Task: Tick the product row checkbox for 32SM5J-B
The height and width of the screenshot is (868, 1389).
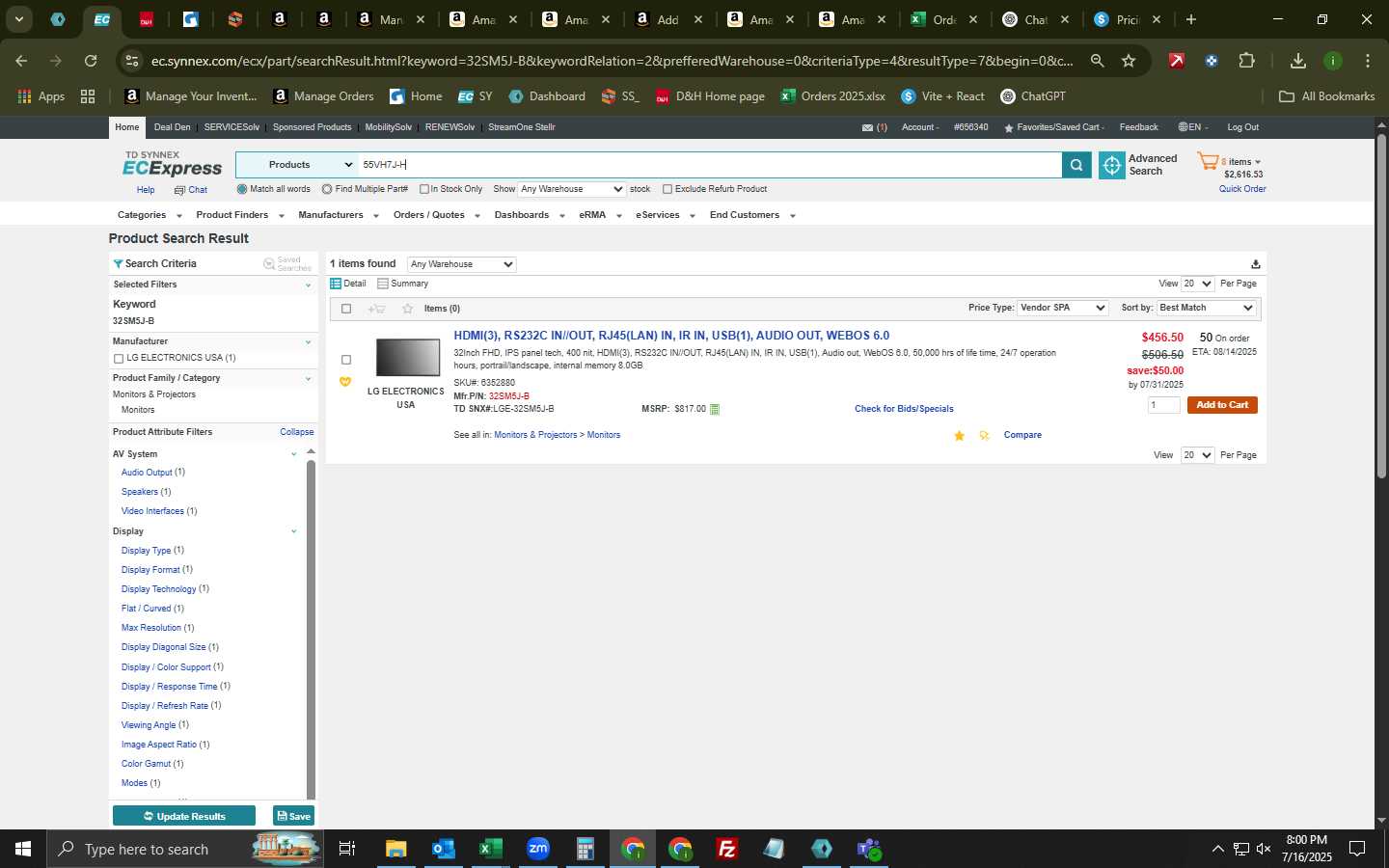Action: (346, 360)
